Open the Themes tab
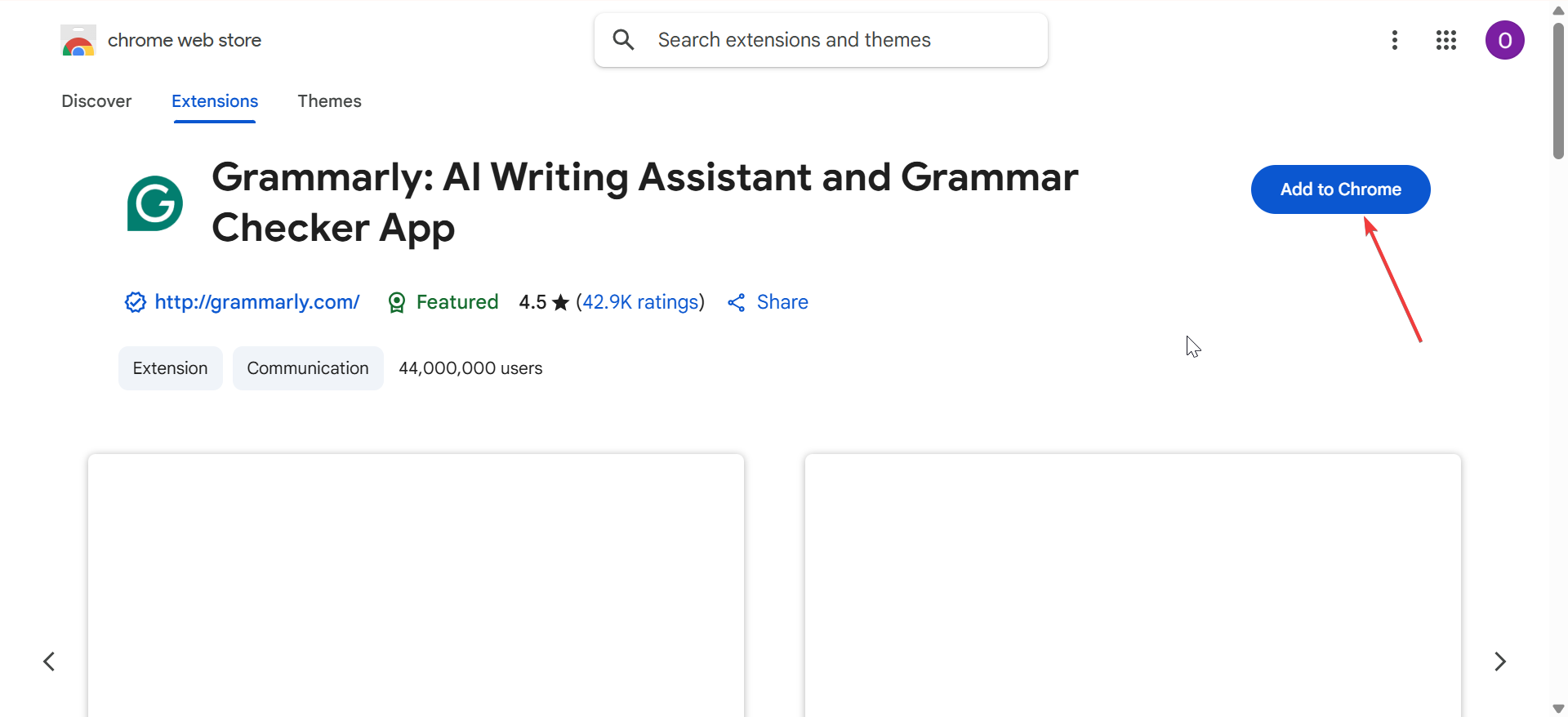Screen dimensions: 1568x717 [x=329, y=101]
